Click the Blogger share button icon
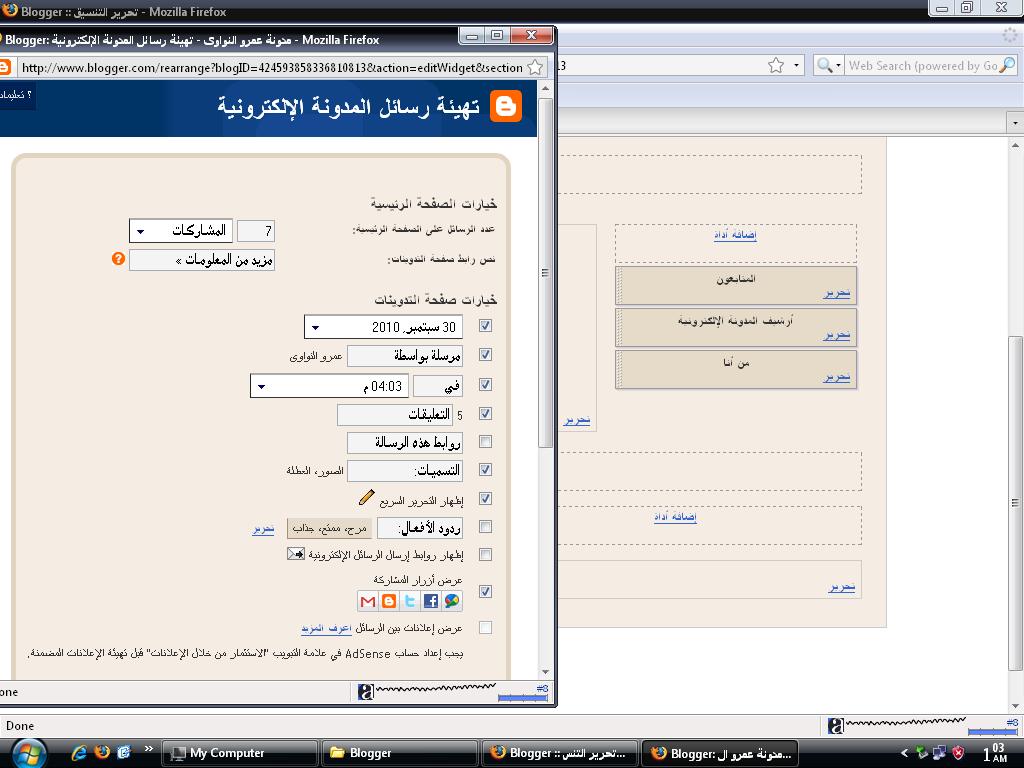This screenshot has height=768, width=1024. (x=389, y=601)
